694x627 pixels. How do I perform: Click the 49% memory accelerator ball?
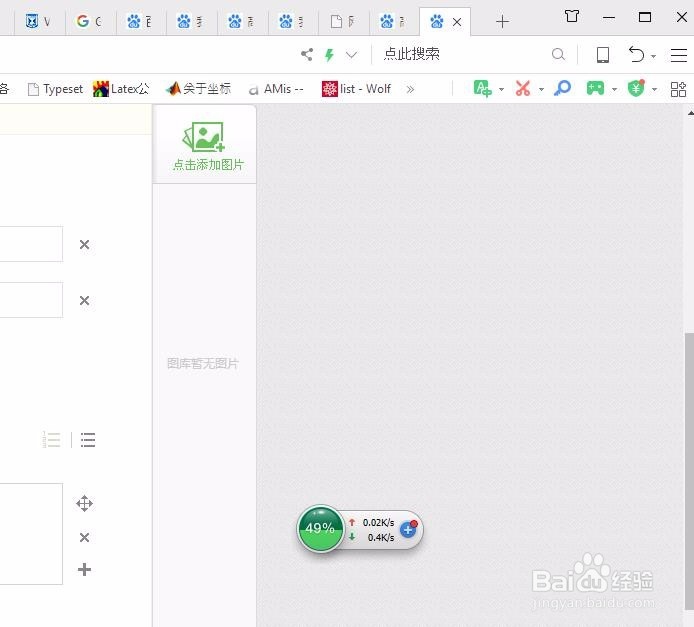(x=320, y=528)
